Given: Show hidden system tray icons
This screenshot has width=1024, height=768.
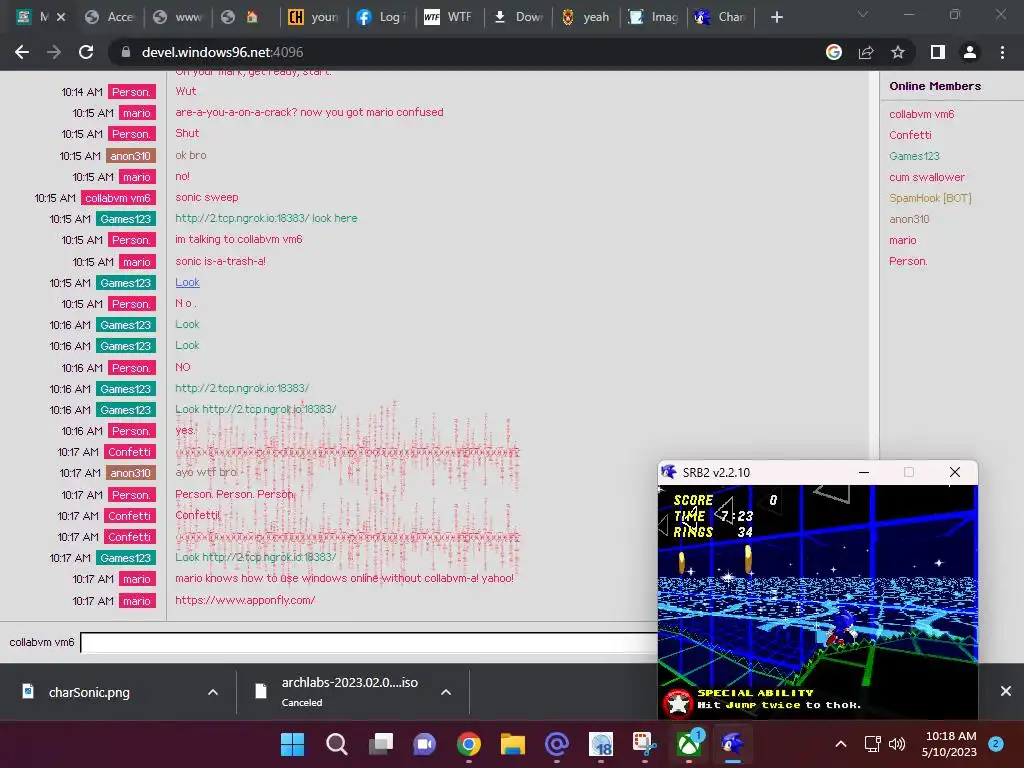Looking at the screenshot, I should click(841, 744).
